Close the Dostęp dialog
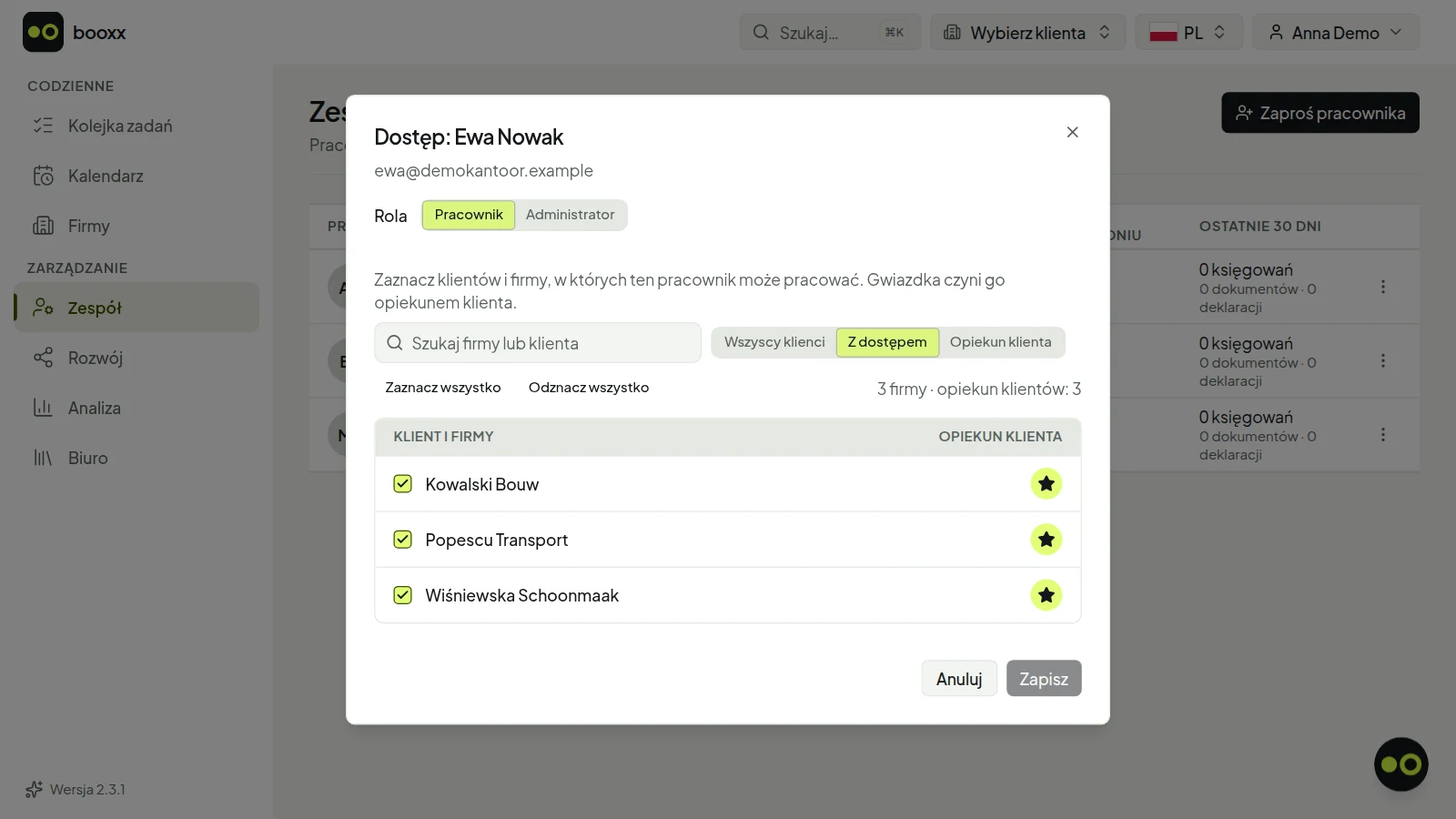This screenshot has width=1456, height=819. (x=1072, y=132)
